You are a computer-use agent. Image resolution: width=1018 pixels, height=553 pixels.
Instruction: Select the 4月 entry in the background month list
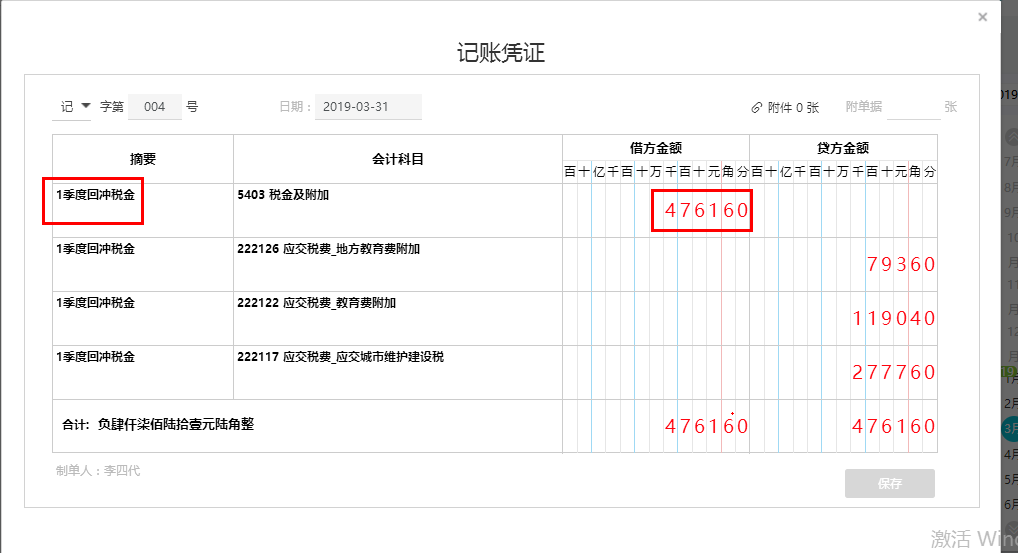coord(1010,454)
